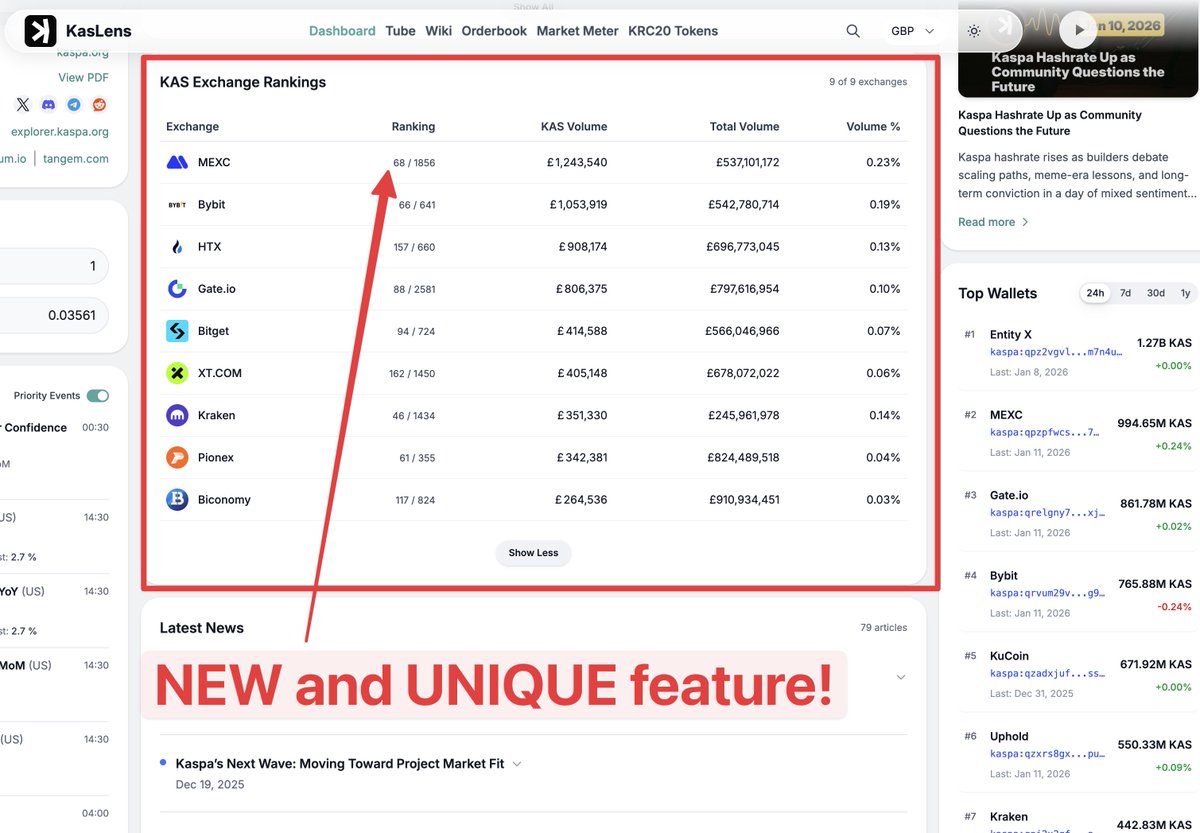Viewport: 1200px width, 833px height.
Task: Open KuCoin wallet address link
Action: pyautogui.click(x=1047, y=674)
